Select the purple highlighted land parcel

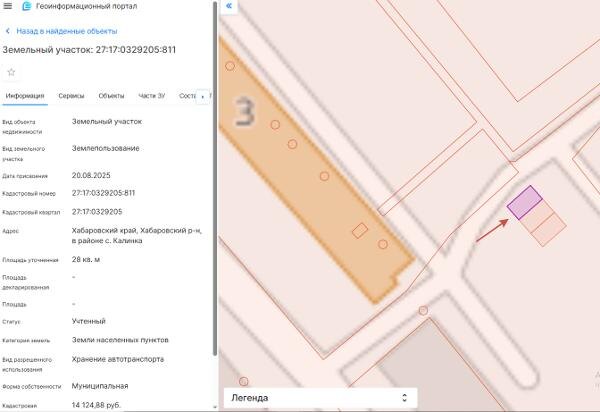pyautogui.click(x=525, y=202)
